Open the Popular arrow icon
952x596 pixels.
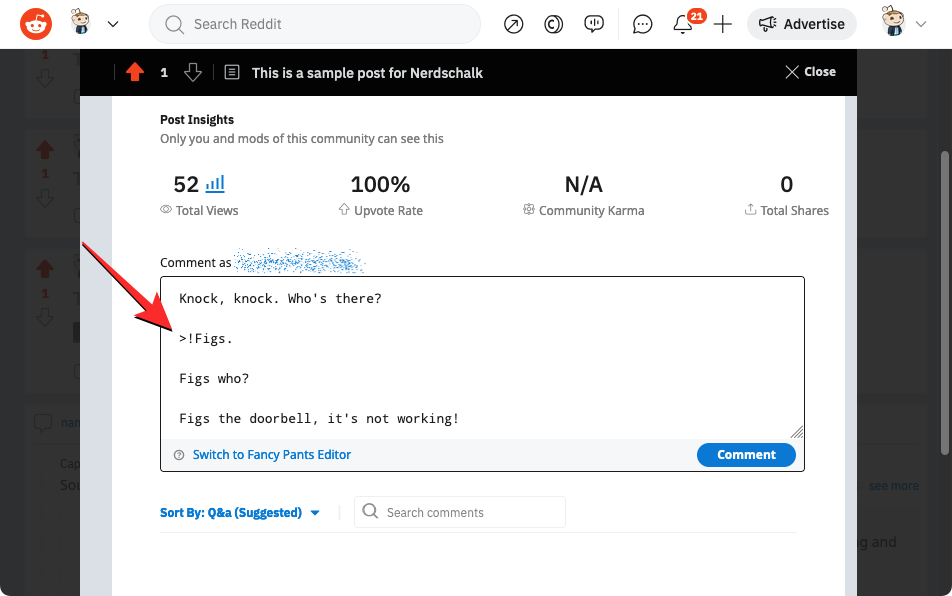(x=513, y=24)
